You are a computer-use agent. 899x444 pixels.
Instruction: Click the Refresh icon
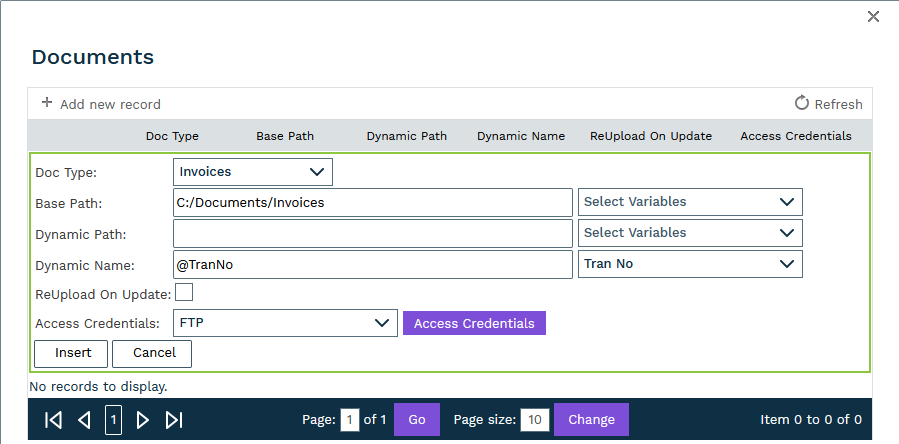point(801,103)
